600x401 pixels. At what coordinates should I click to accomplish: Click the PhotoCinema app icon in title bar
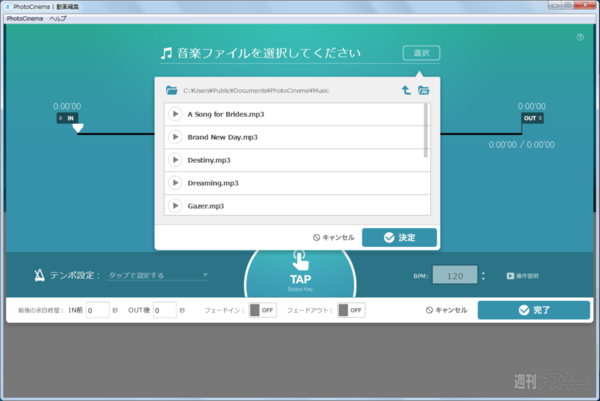(x=7, y=7)
